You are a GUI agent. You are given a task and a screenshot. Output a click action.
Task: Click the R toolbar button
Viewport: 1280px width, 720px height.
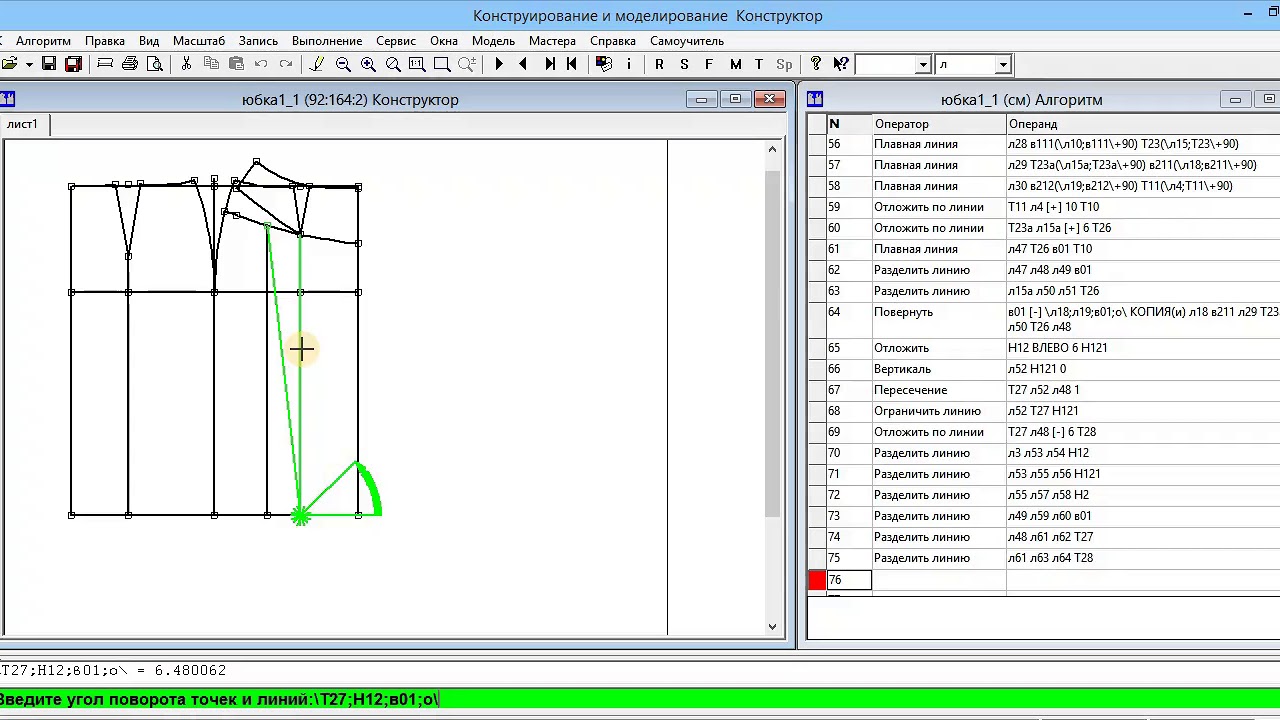pyautogui.click(x=659, y=64)
